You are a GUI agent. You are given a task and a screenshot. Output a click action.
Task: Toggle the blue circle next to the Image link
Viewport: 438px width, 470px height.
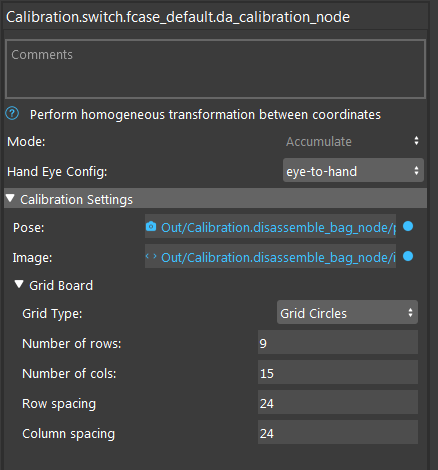tap(408, 256)
